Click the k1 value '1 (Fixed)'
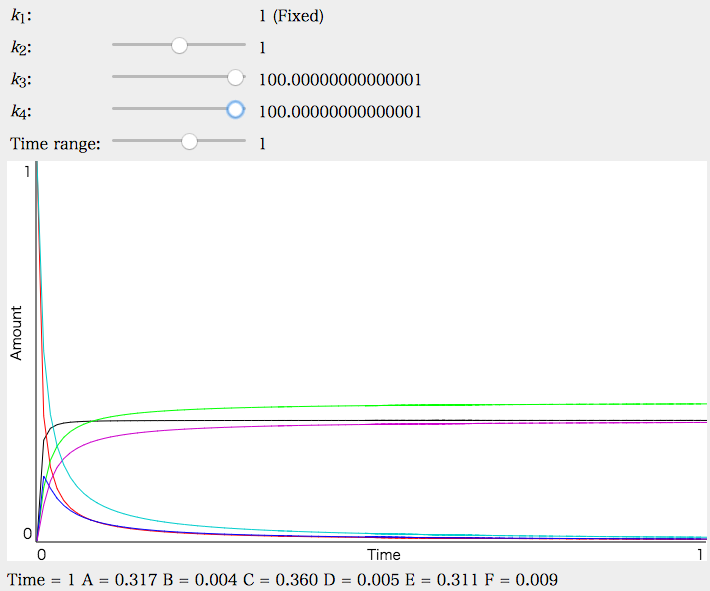The height and width of the screenshot is (591, 710). click(x=291, y=16)
